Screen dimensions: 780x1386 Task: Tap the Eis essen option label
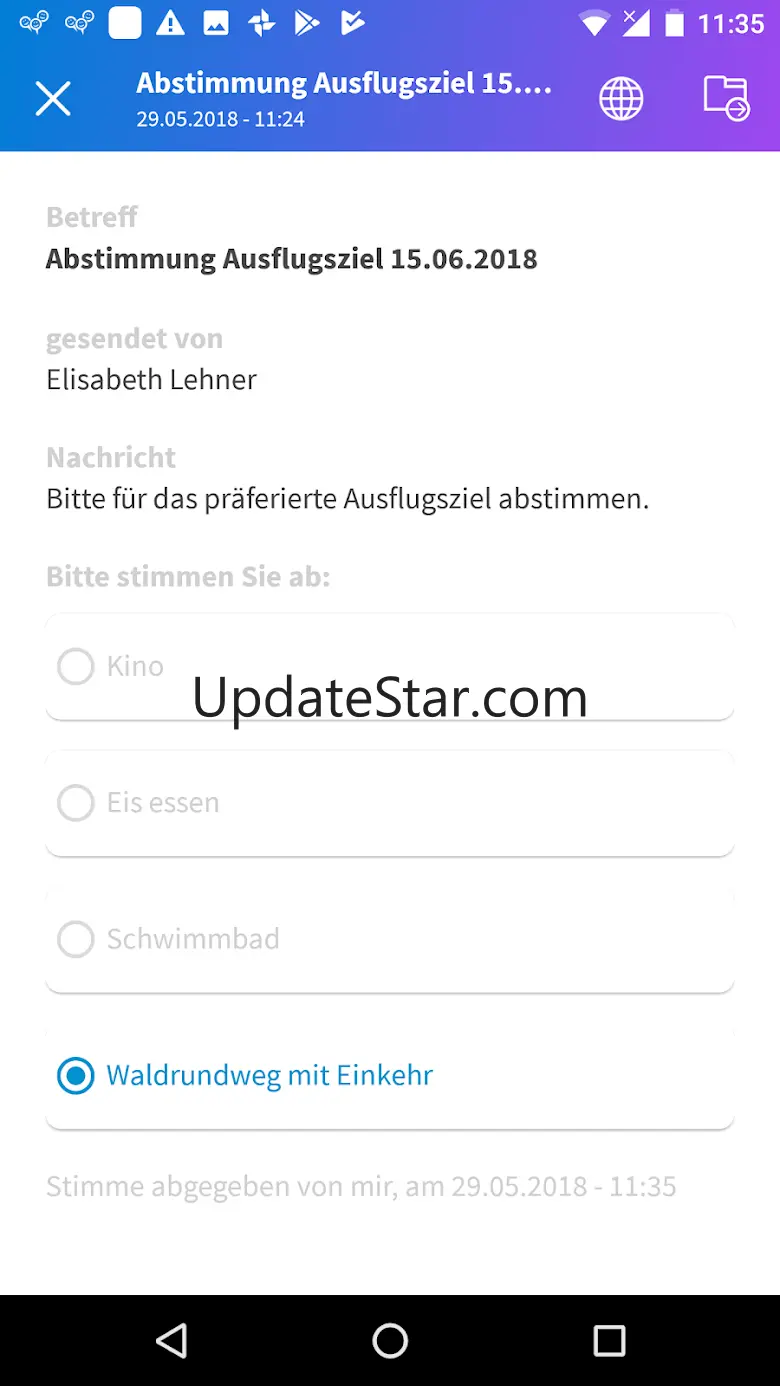163,802
